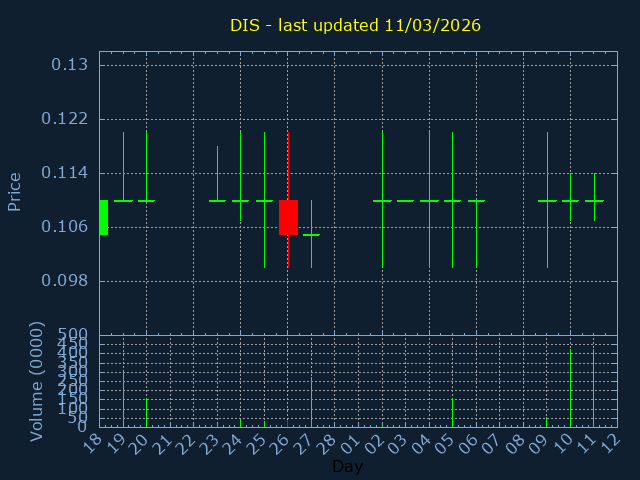Click the tall day 11 volume bar
The height and width of the screenshot is (480, 640).
point(593,388)
